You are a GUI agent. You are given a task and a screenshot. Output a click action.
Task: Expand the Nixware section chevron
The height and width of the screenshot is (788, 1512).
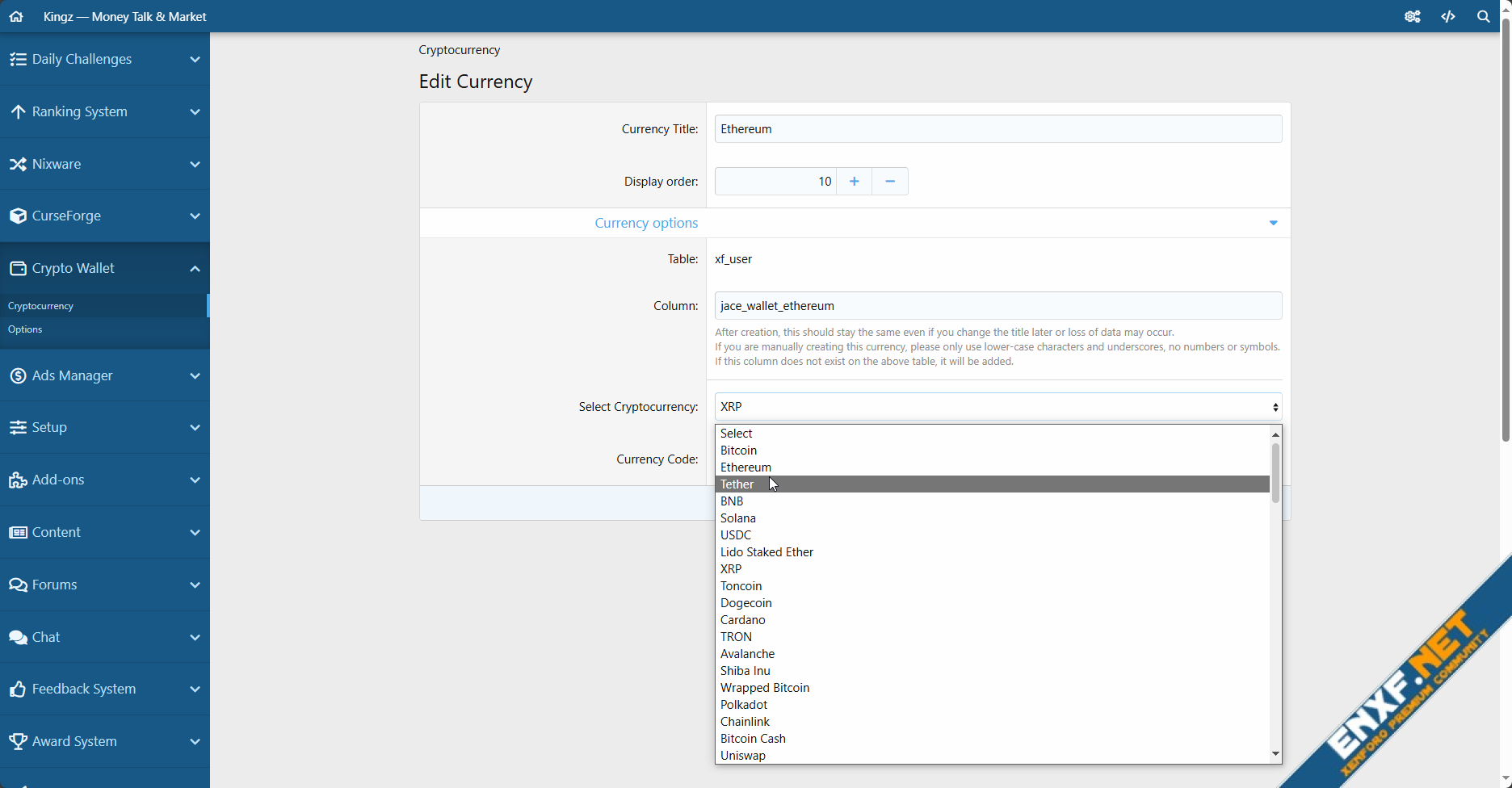pos(195,164)
